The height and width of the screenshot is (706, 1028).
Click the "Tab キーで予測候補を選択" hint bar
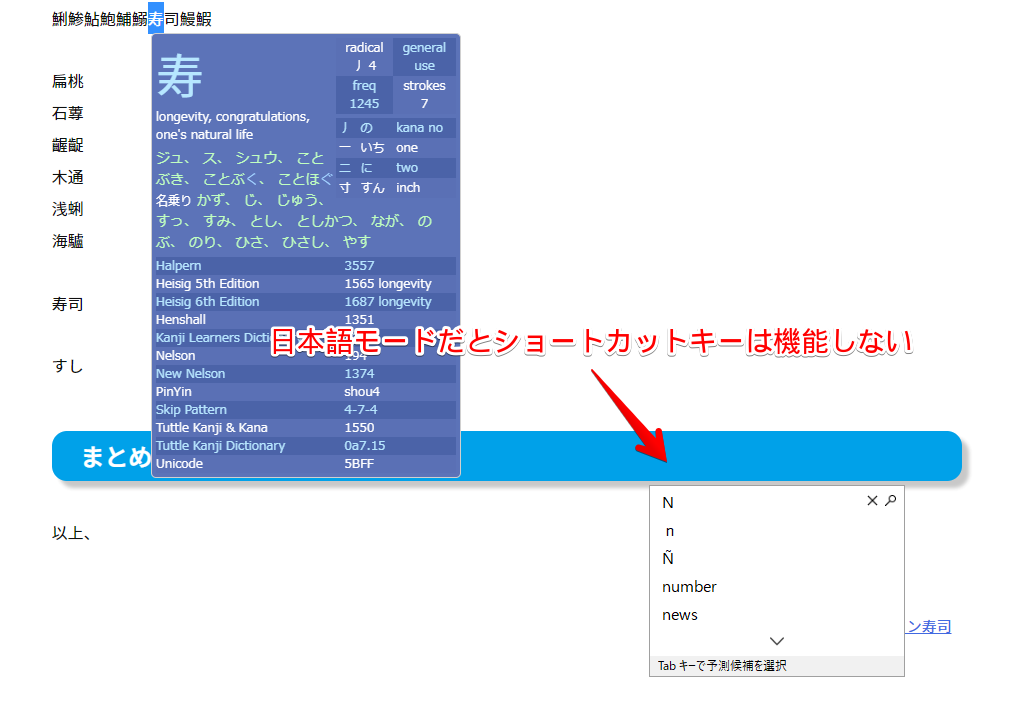click(777, 665)
